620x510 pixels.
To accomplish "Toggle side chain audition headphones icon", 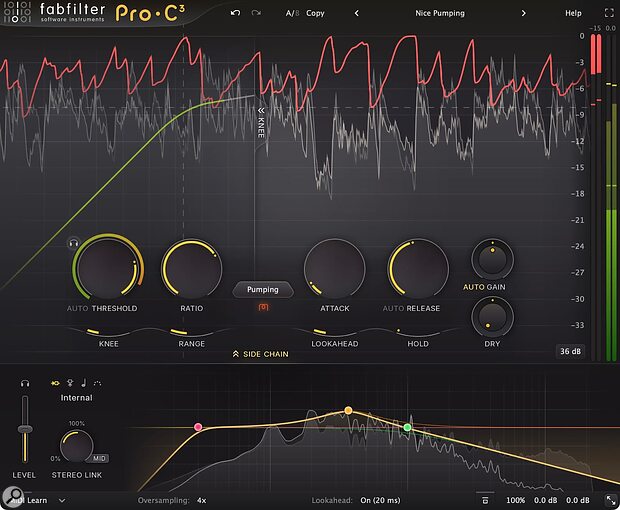I will tap(25, 383).
